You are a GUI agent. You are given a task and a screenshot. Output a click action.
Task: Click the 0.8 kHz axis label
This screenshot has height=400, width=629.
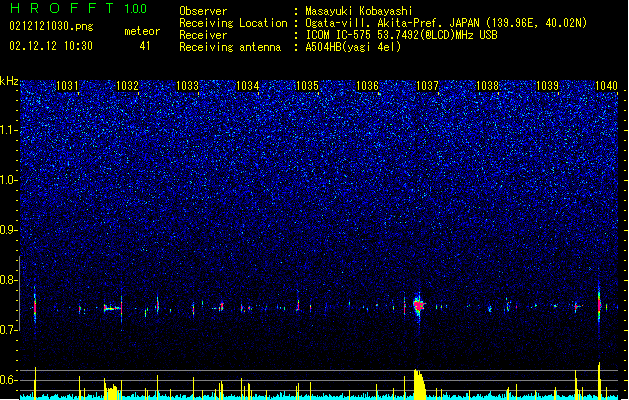point(9,280)
